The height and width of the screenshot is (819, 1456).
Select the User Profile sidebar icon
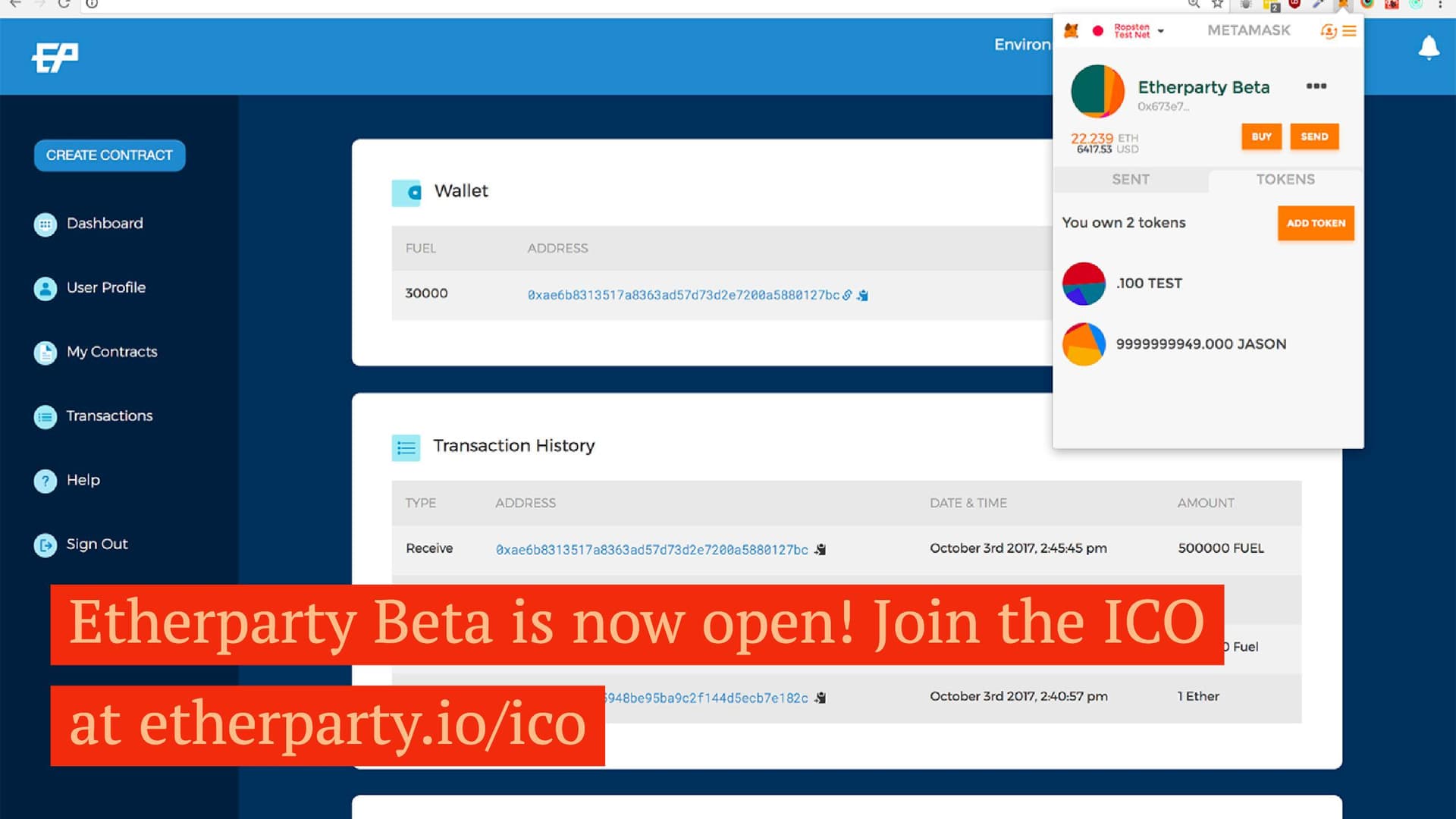coord(46,288)
